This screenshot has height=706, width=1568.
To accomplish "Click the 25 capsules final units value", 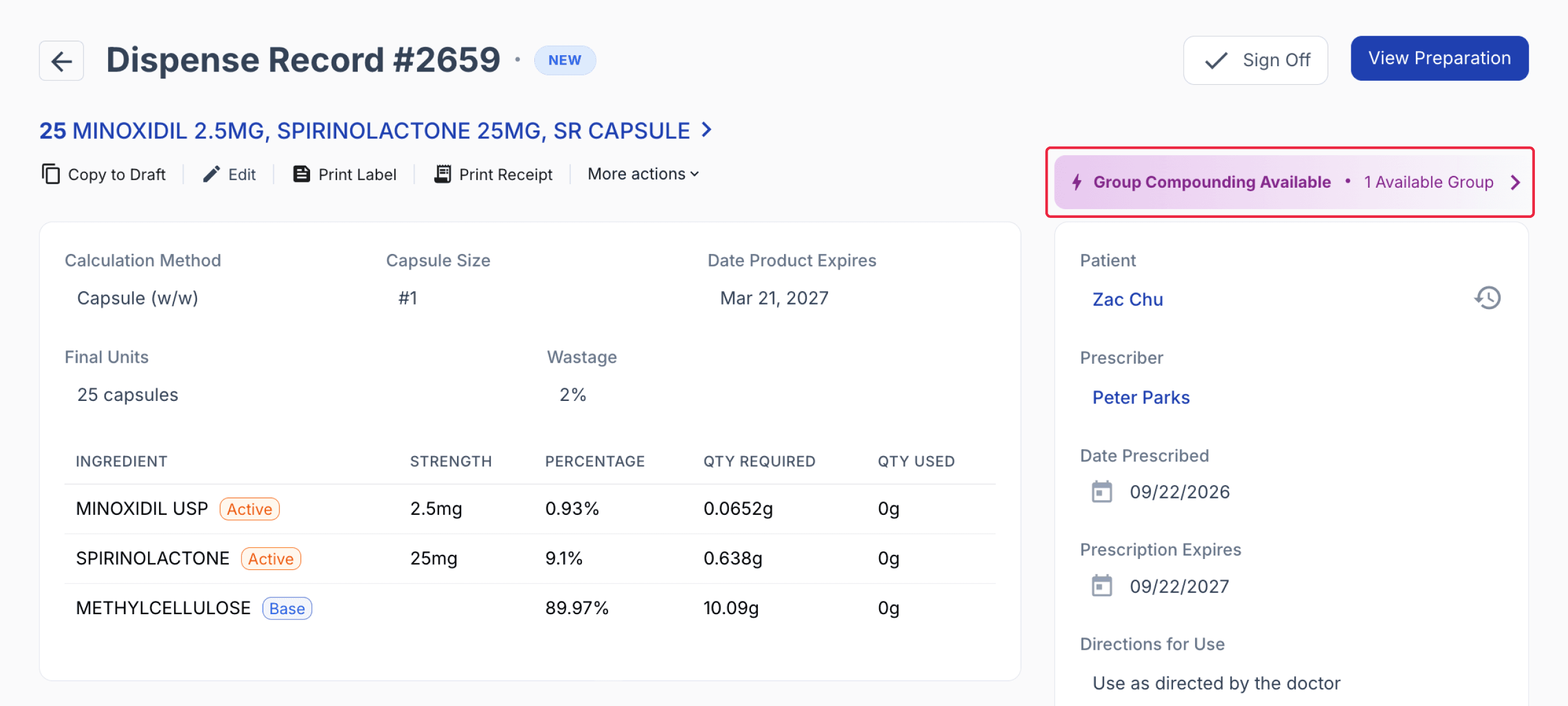I will point(128,395).
